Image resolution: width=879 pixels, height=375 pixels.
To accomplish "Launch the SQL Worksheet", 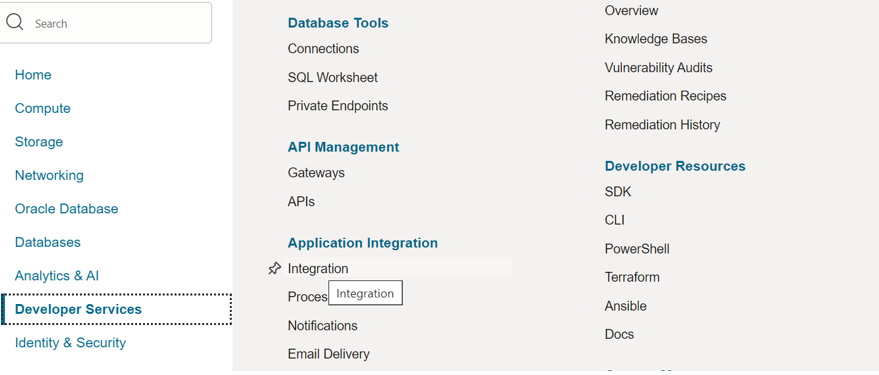I will pos(333,77).
